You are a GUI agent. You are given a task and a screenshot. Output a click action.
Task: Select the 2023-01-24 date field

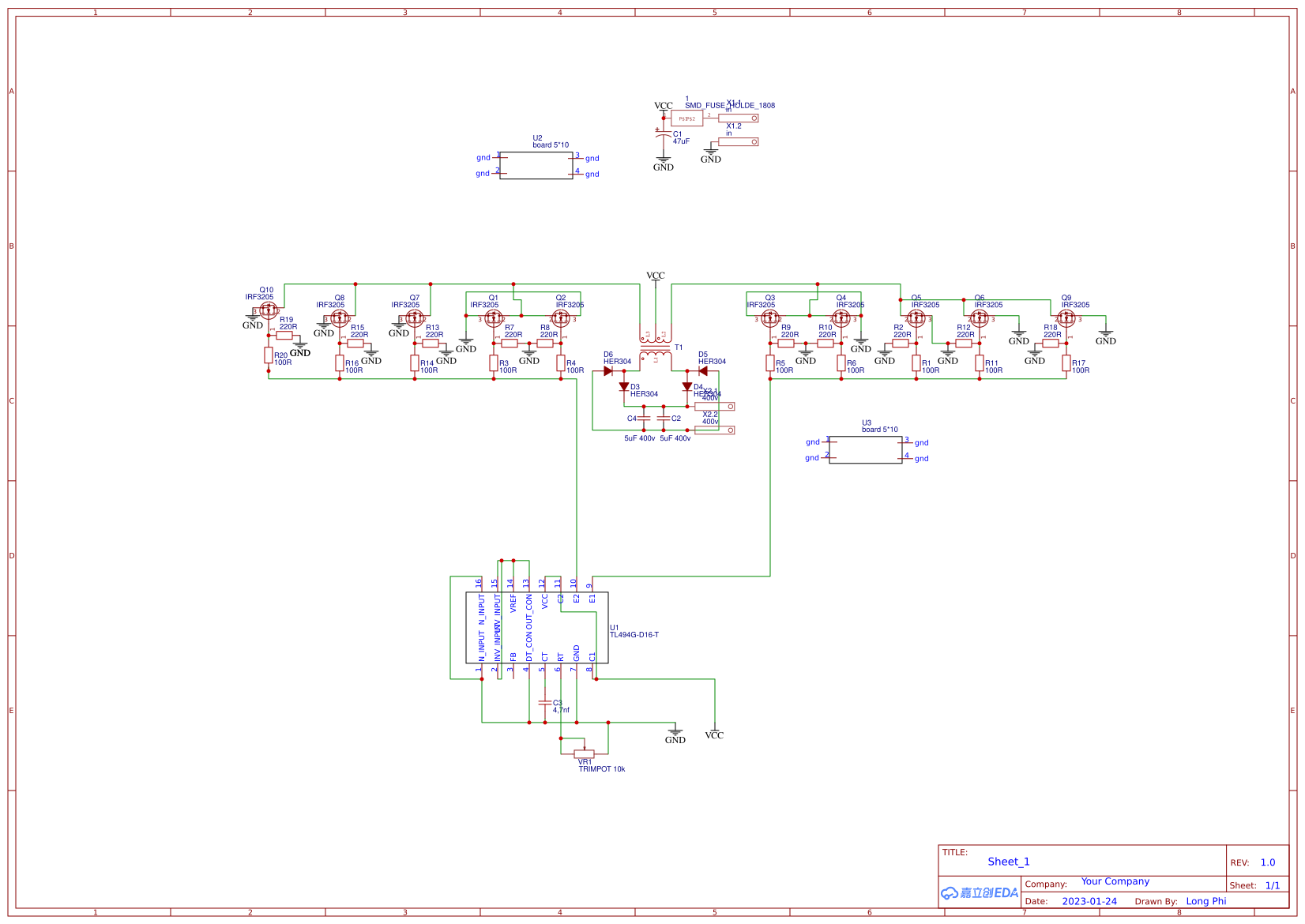tap(1090, 900)
